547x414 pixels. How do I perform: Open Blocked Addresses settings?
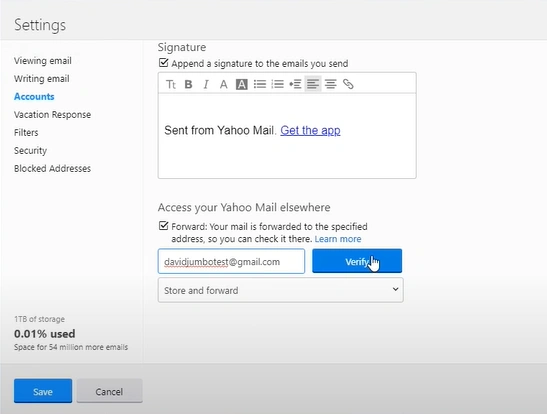[52, 168]
